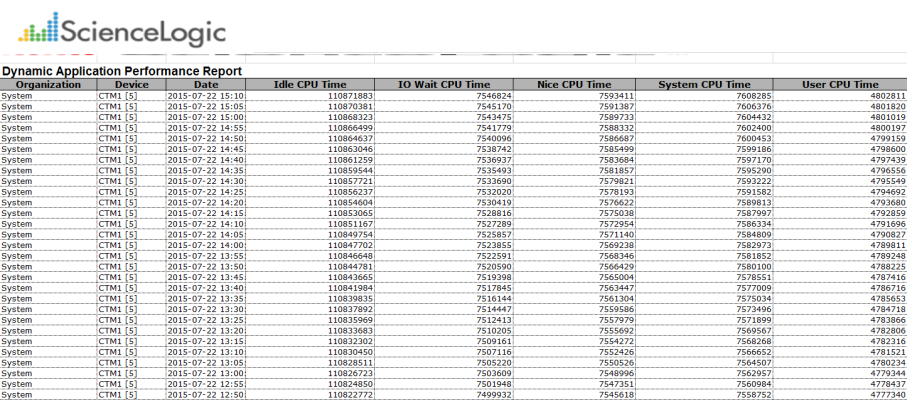The height and width of the screenshot is (400, 907).
Task: Click the System CPU Time column header
Action: [704, 85]
